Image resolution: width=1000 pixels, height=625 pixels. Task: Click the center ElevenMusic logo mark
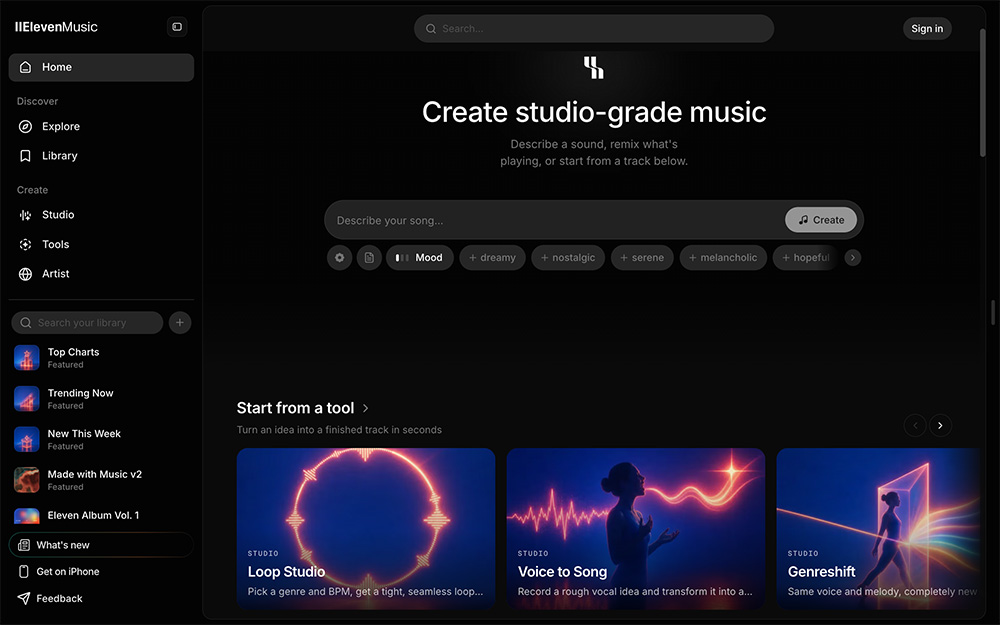click(594, 68)
